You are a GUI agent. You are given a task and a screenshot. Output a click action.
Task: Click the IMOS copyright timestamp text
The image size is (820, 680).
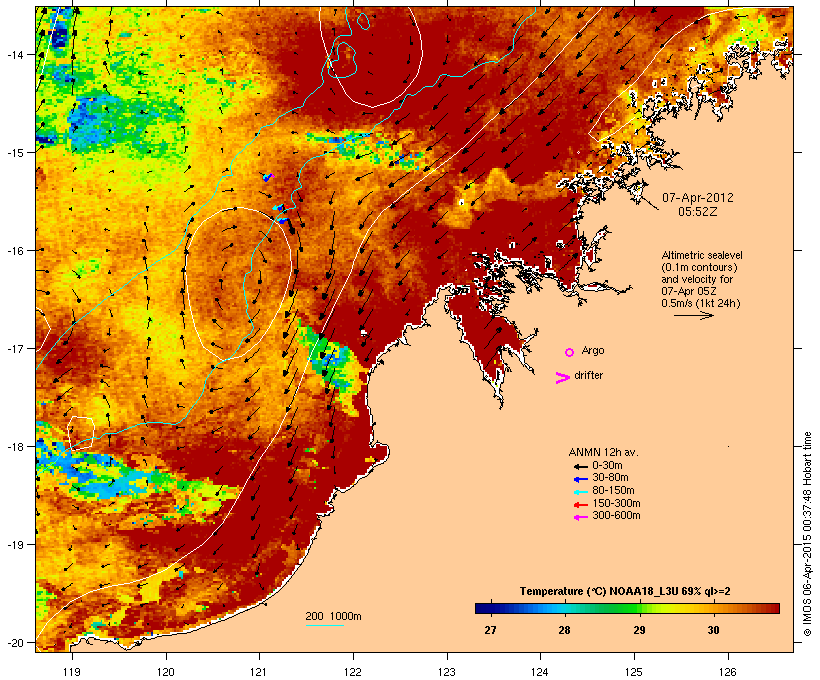click(807, 534)
